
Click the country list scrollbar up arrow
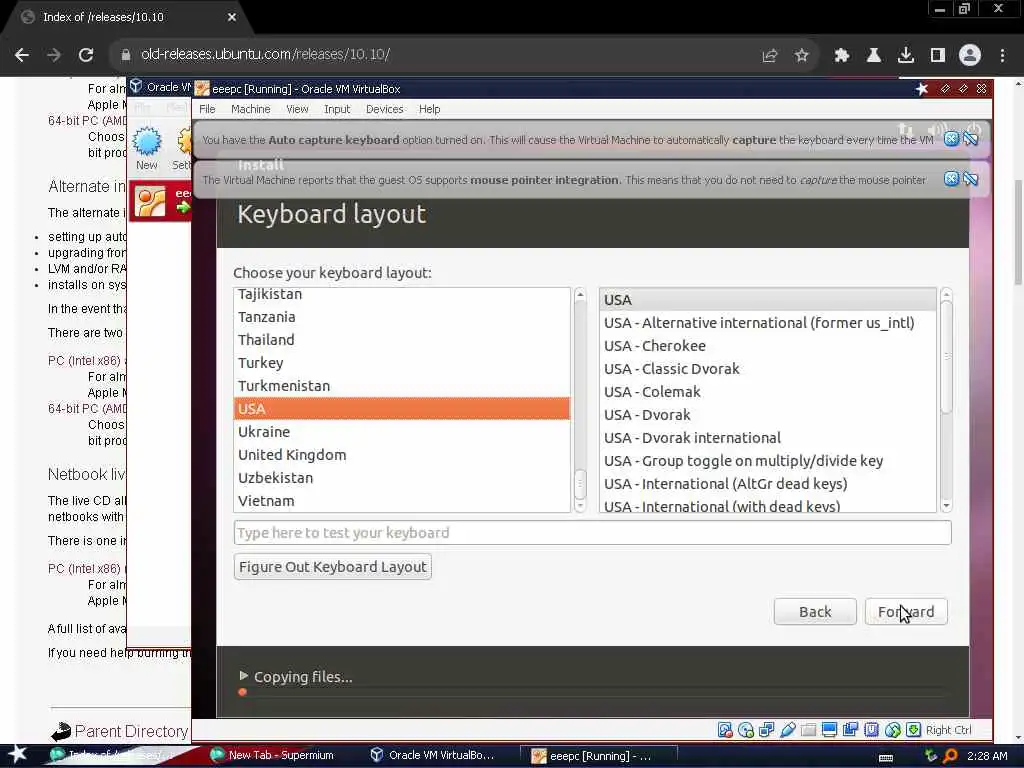[x=580, y=296]
